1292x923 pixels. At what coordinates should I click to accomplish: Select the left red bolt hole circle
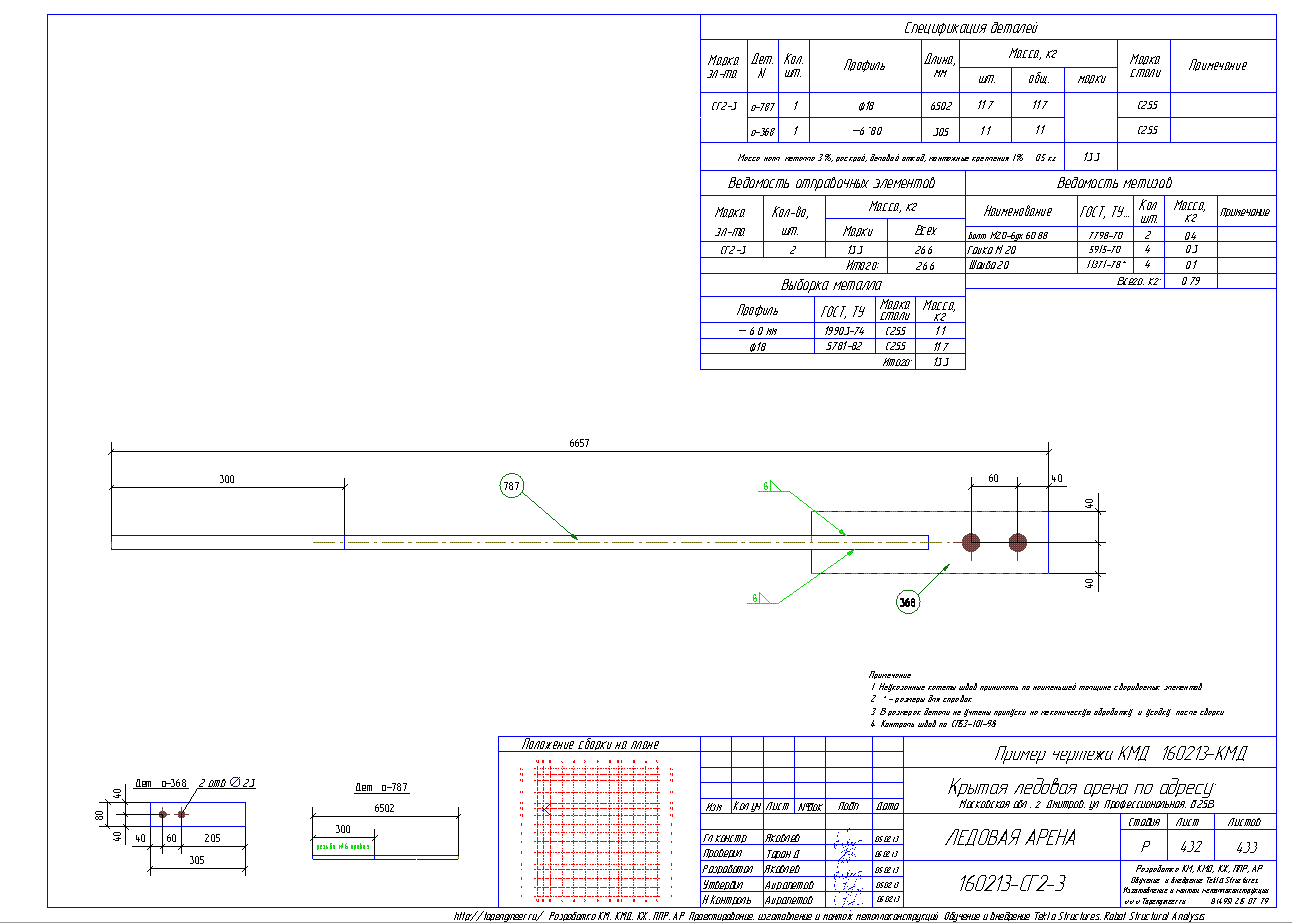(971, 543)
